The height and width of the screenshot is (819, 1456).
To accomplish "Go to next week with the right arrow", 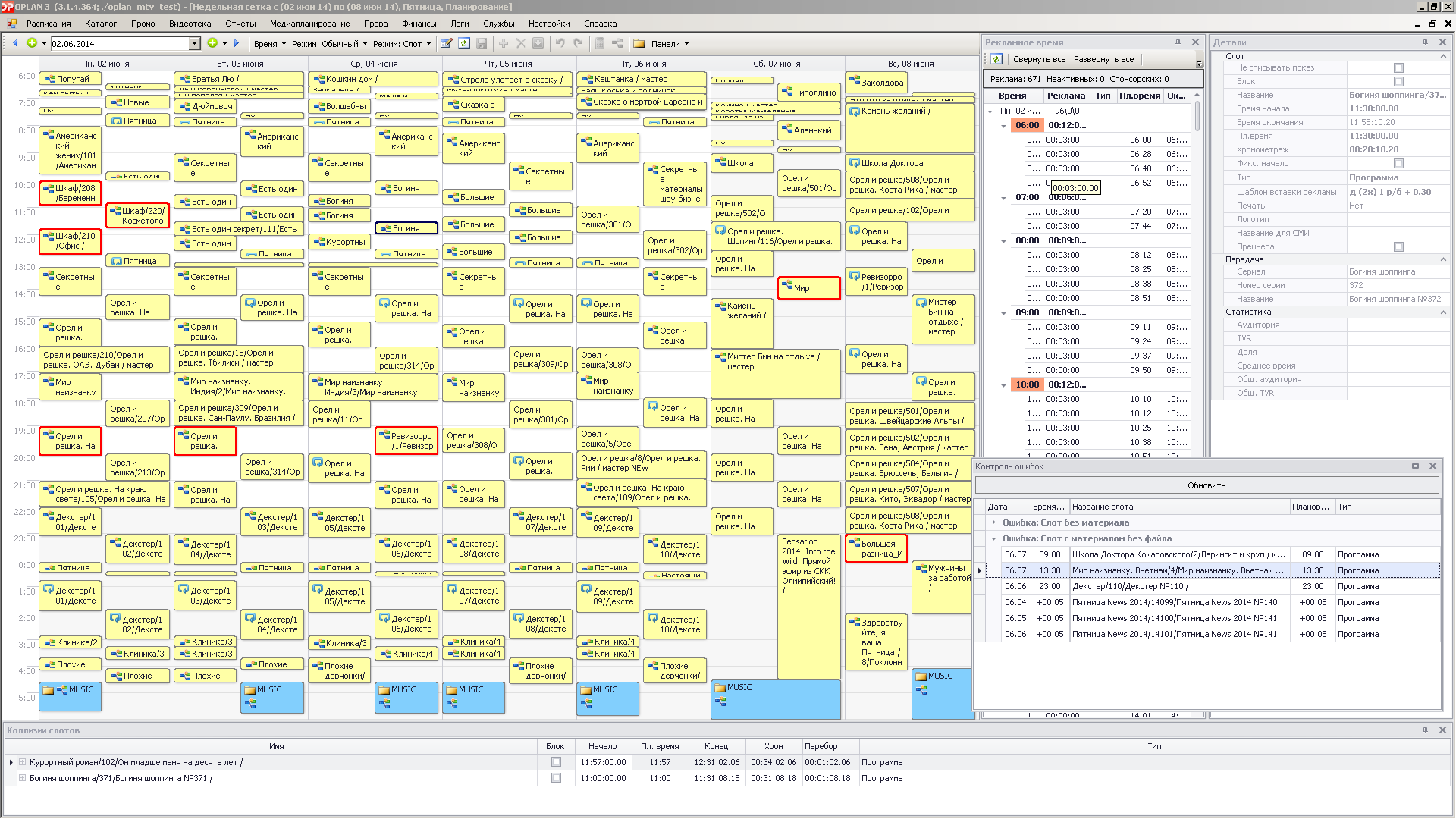I will click(237, 43).
